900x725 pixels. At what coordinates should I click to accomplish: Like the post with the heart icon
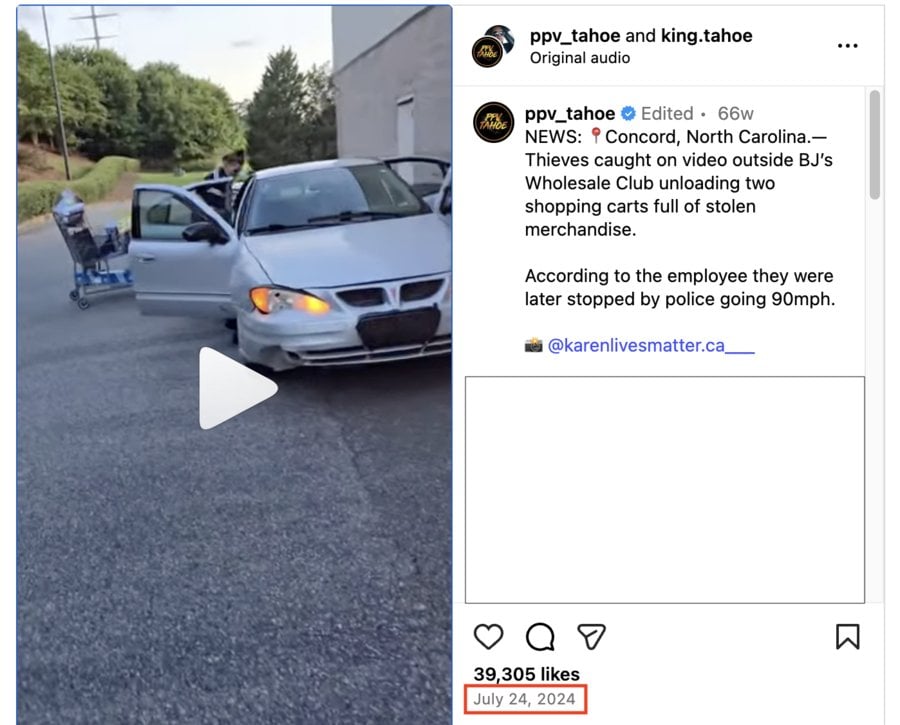coord(488,636)
